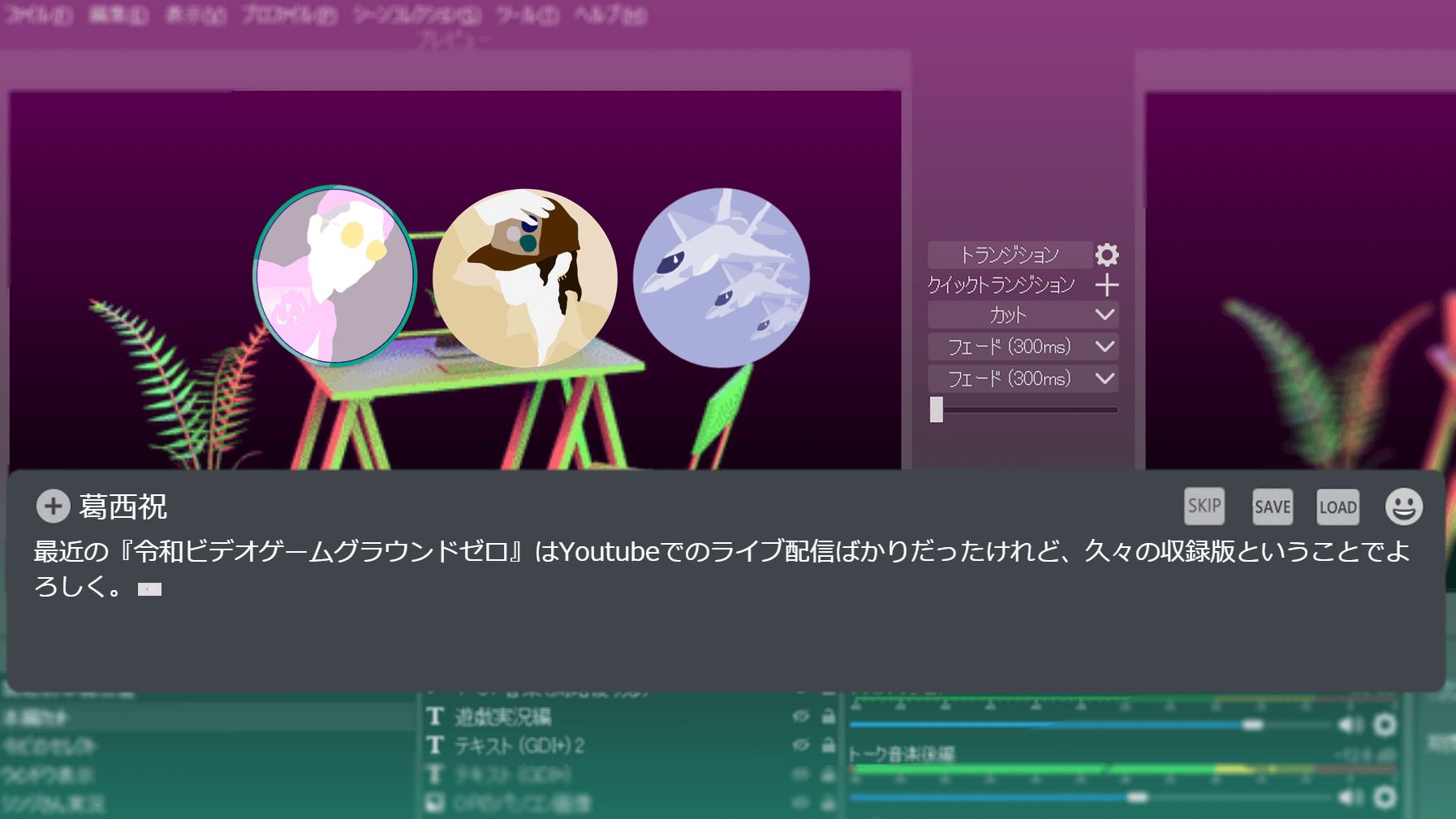Click the トランジション button
1456x819 pixels.
[1010, 255]
